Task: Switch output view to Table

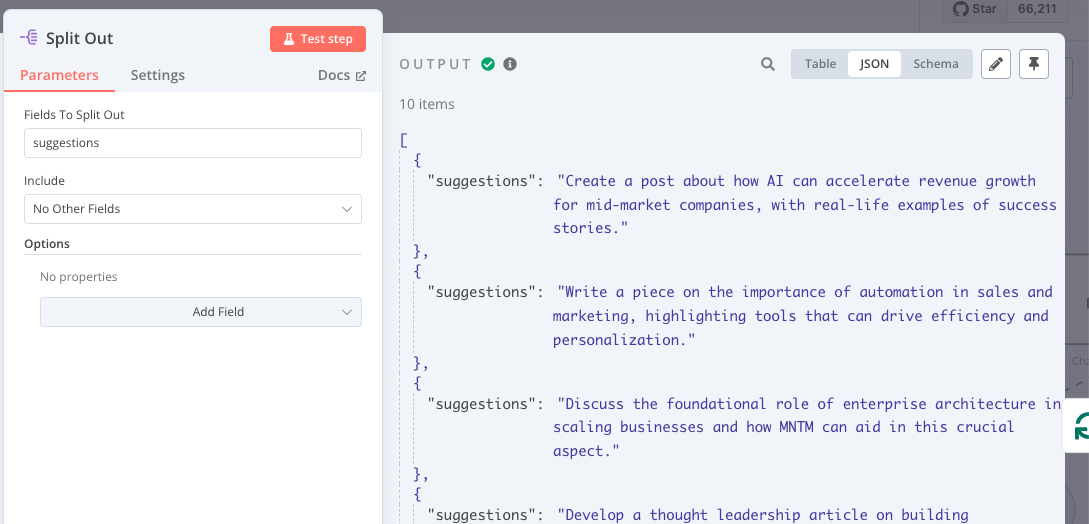Action: (820, 64)
